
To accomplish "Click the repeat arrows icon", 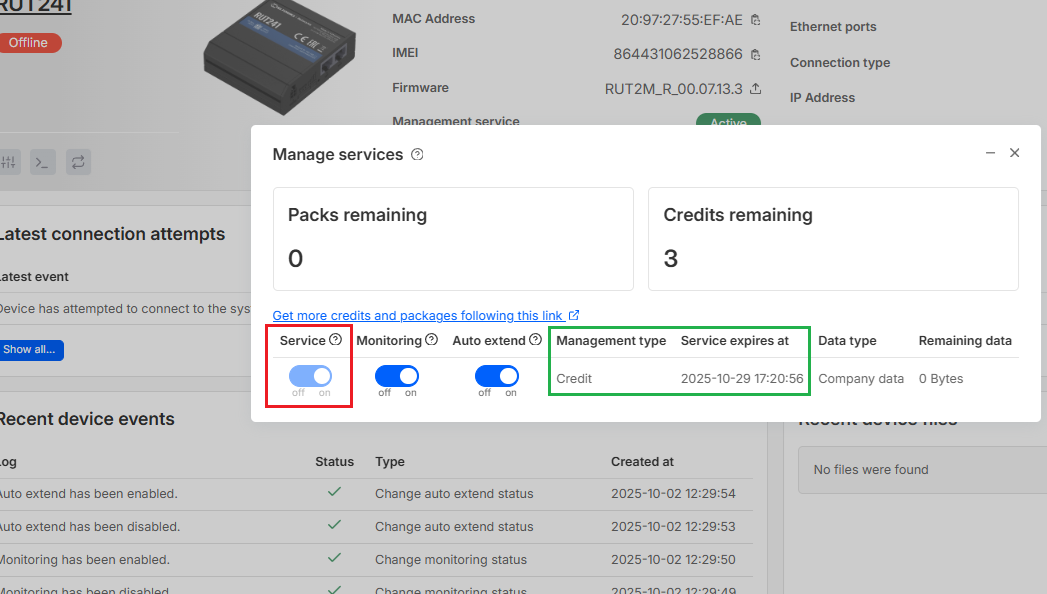I will click(78, 162).
